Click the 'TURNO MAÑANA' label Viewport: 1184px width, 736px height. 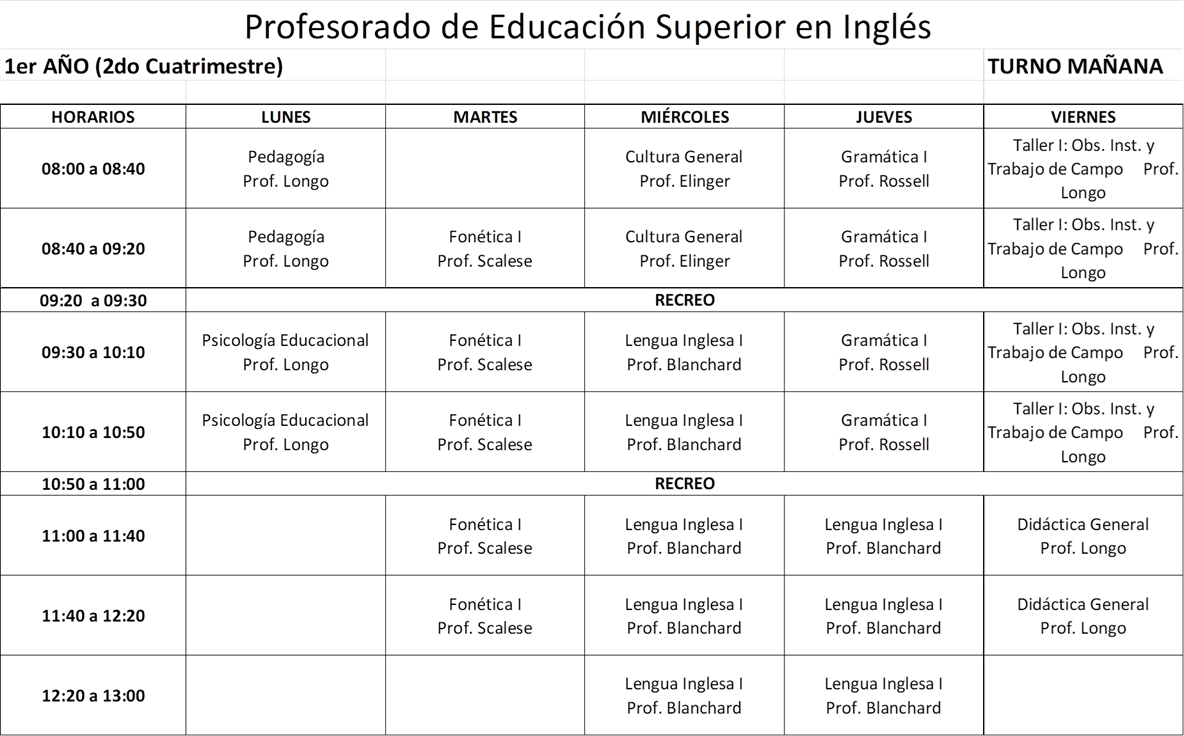(x=1075, y=66)
